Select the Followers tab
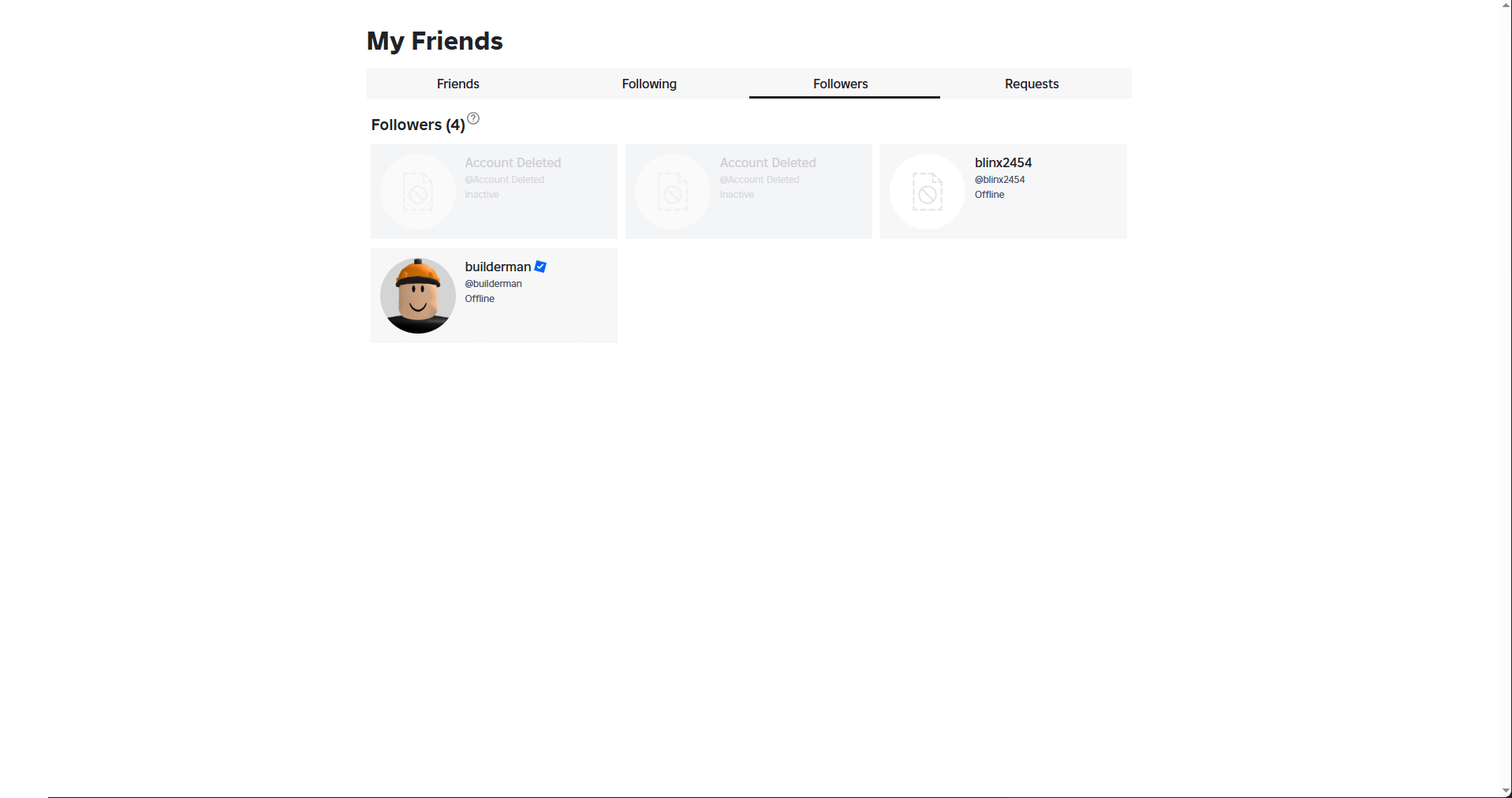Screen dimensions: 1512x798 click(841, 84)
